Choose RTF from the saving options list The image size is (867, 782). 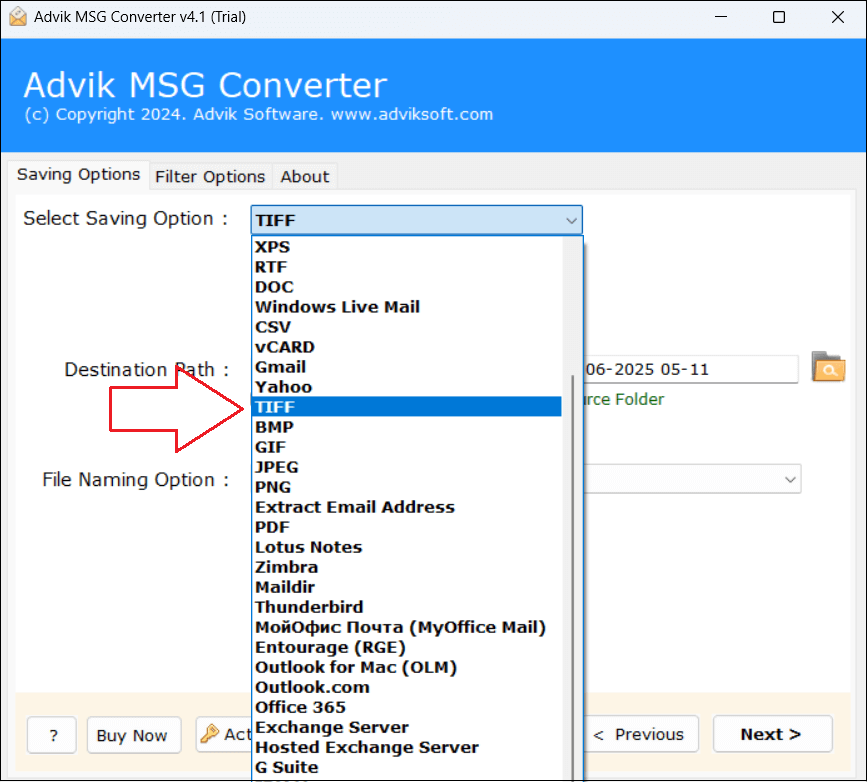coord(406,267)
